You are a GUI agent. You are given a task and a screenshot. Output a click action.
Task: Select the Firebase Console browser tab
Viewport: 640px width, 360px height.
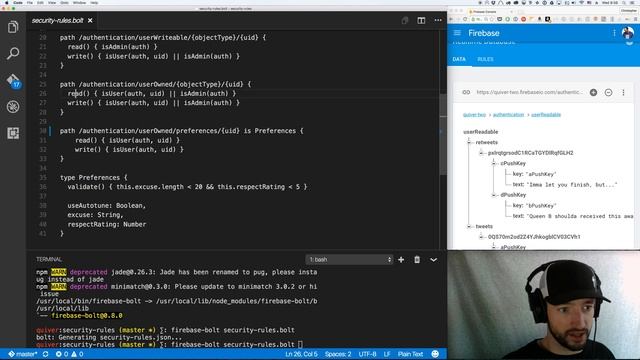click(488, 11)
